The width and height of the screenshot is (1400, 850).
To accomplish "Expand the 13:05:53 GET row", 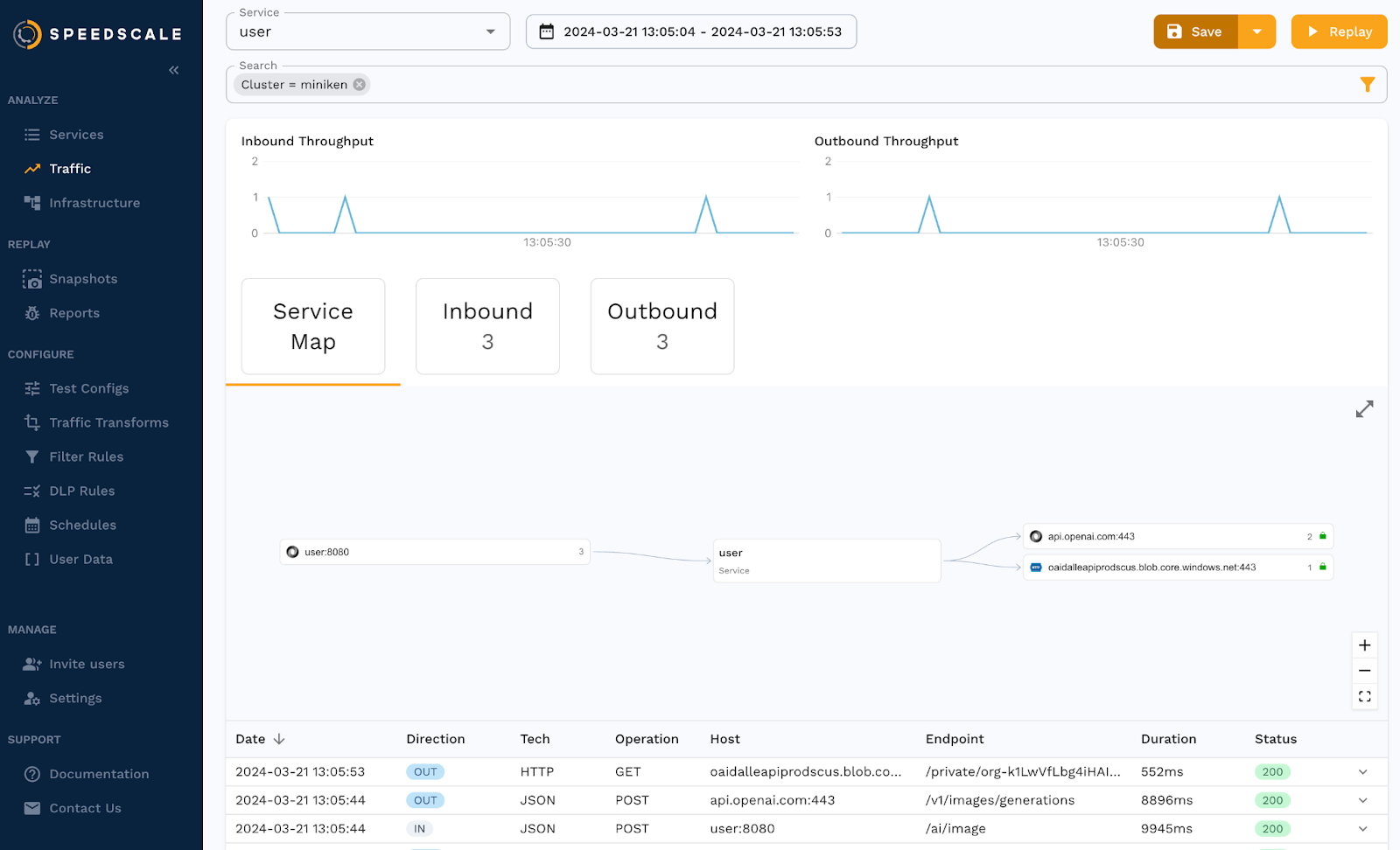I will point(1363,772).
